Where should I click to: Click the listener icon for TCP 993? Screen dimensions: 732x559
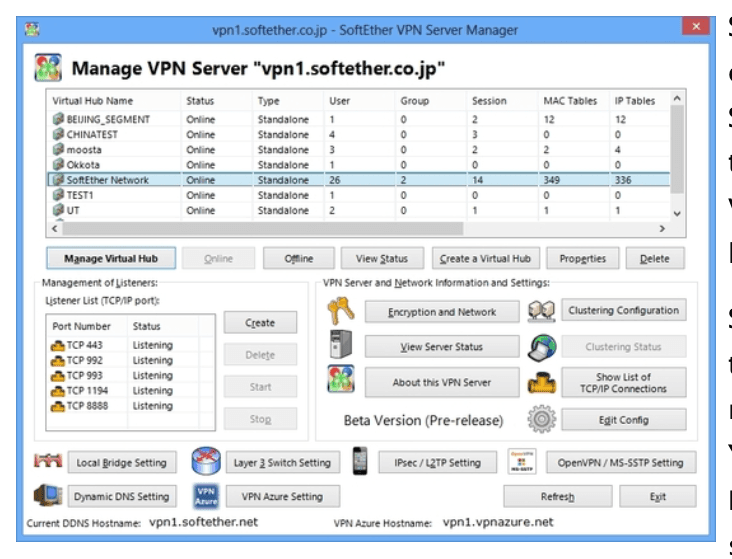tap(57, 376)
